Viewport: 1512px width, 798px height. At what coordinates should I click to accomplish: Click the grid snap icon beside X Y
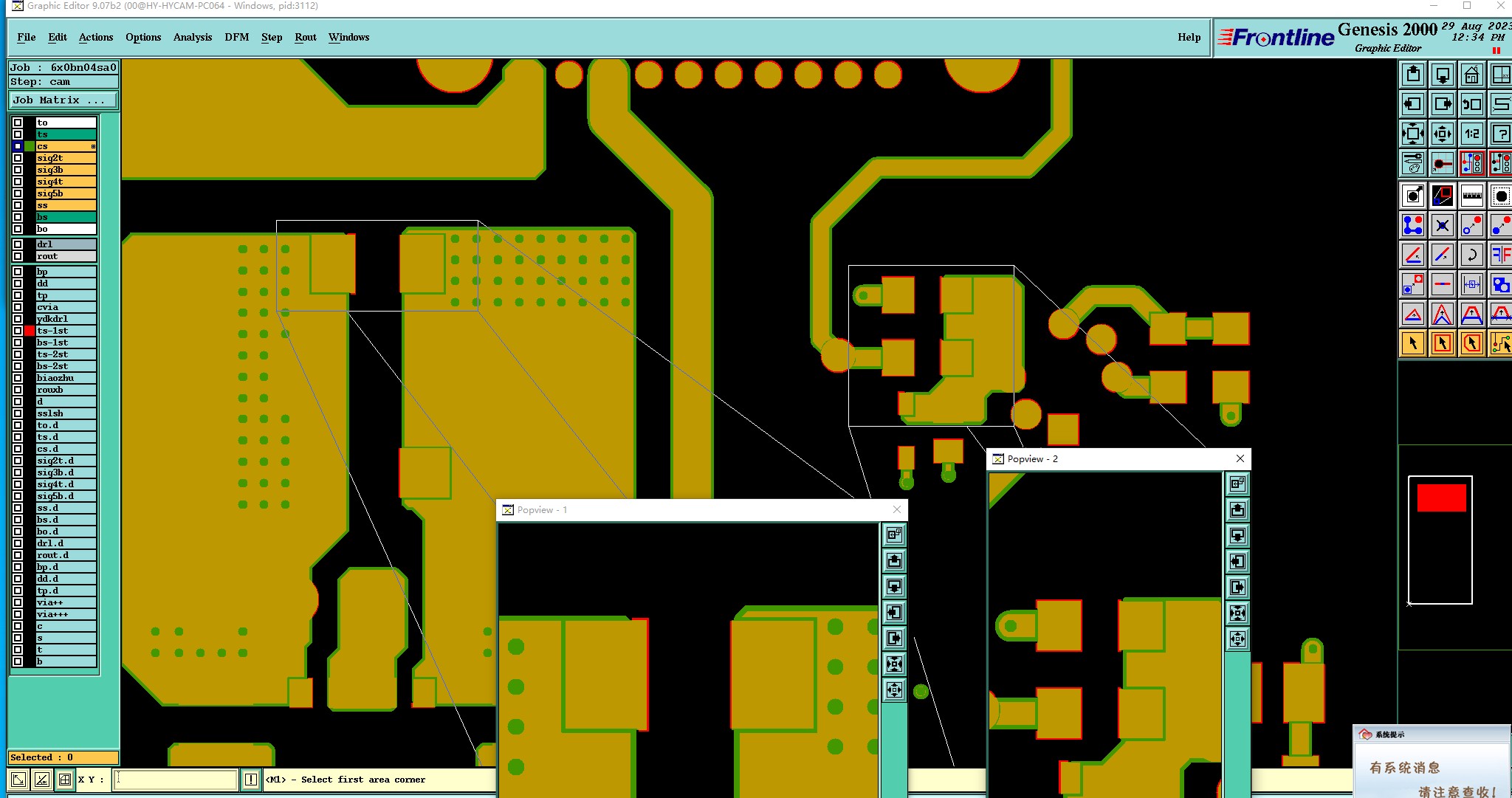65,780
